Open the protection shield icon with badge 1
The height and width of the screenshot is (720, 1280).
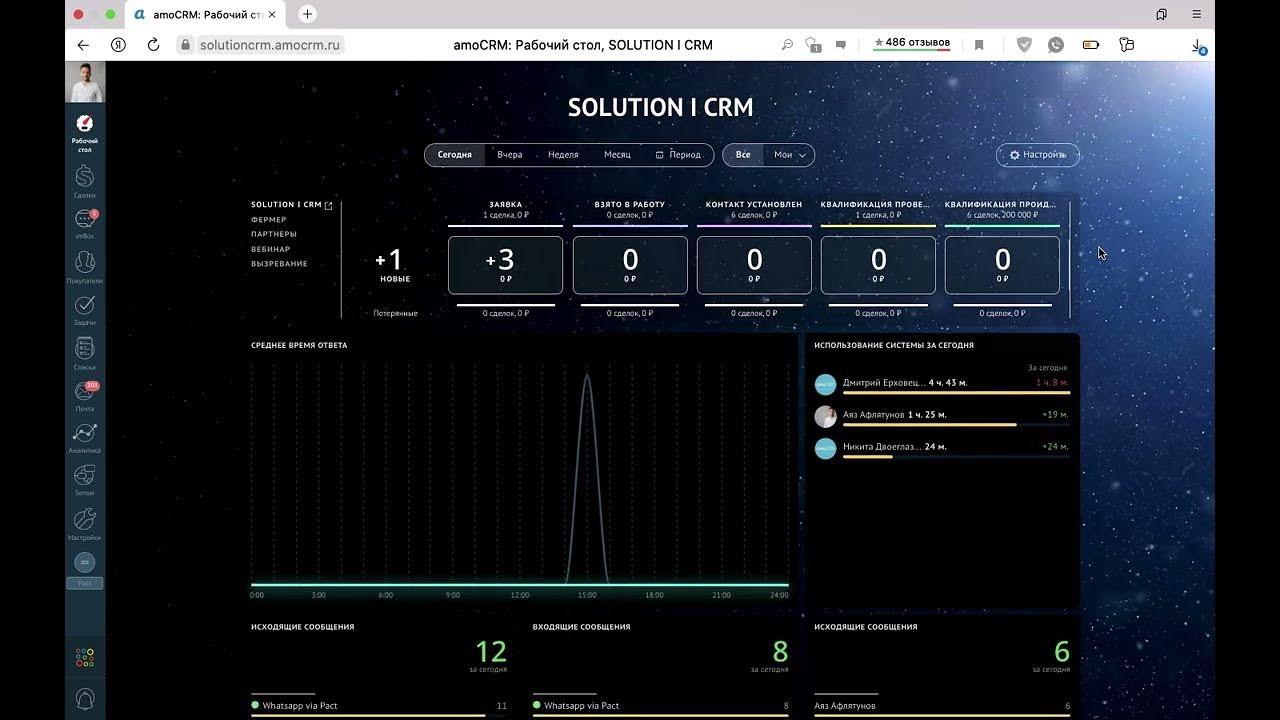(x=813, y=45)
